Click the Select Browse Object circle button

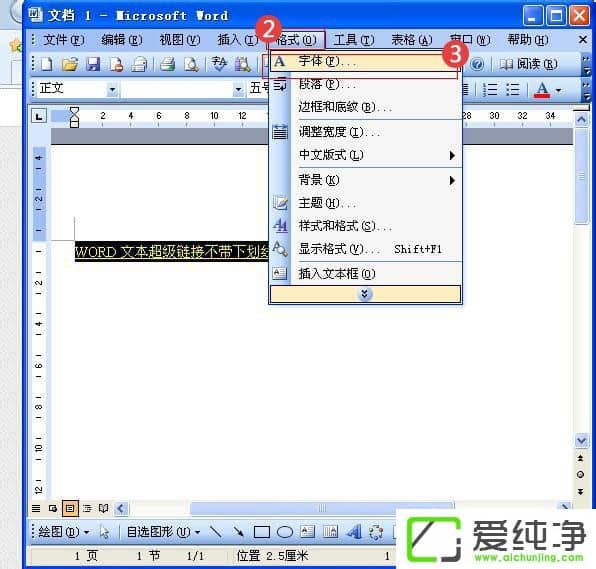coord(580,474)
